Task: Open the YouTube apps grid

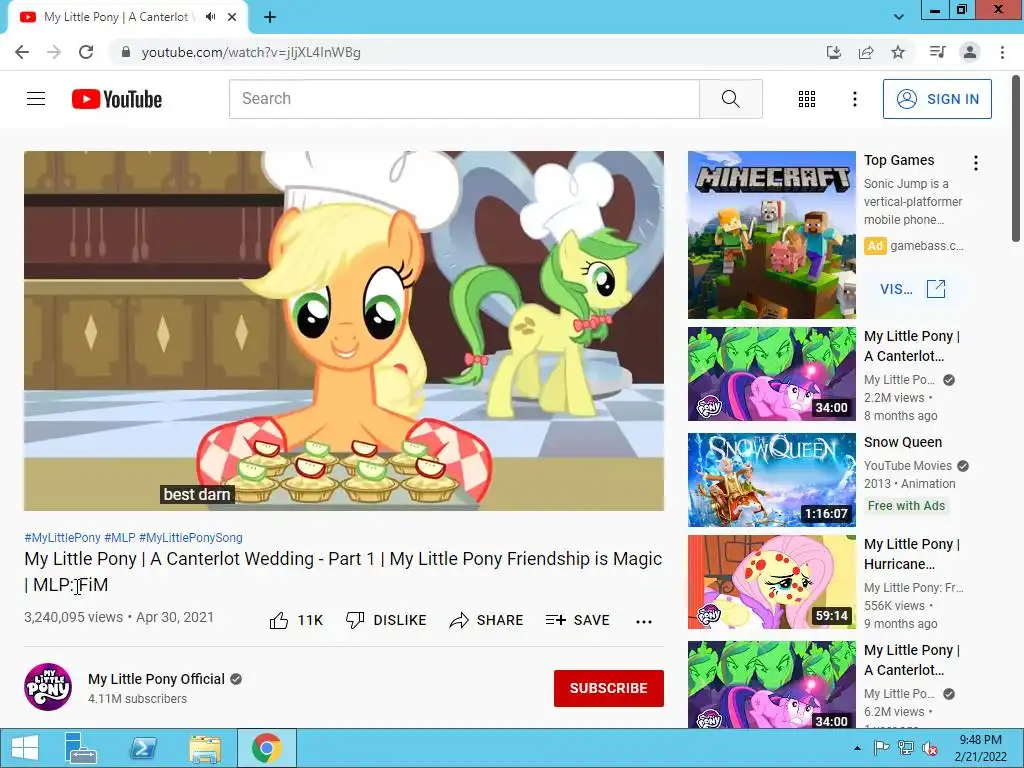Action: [807, 99]
